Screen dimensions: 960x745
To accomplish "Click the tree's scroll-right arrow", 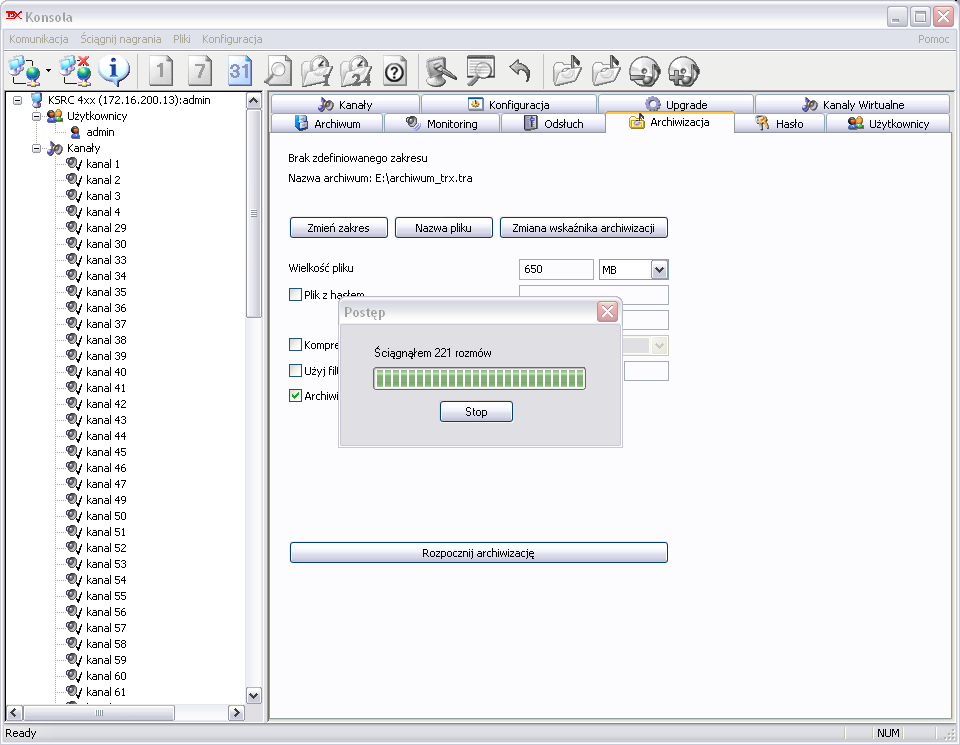I will point(236,713).
